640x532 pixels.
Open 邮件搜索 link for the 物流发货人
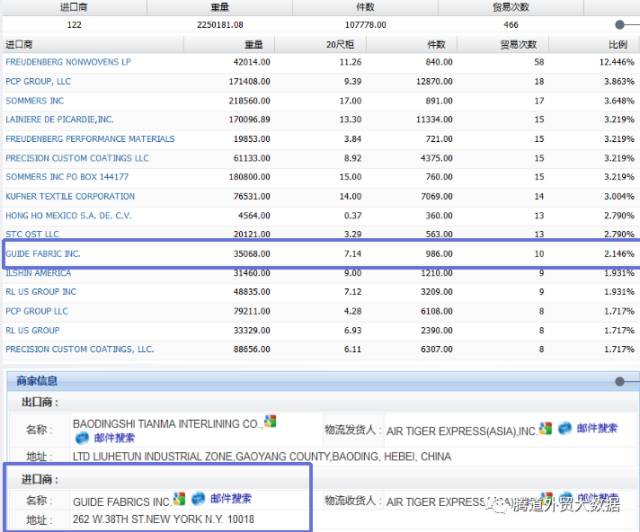point(597,428)
